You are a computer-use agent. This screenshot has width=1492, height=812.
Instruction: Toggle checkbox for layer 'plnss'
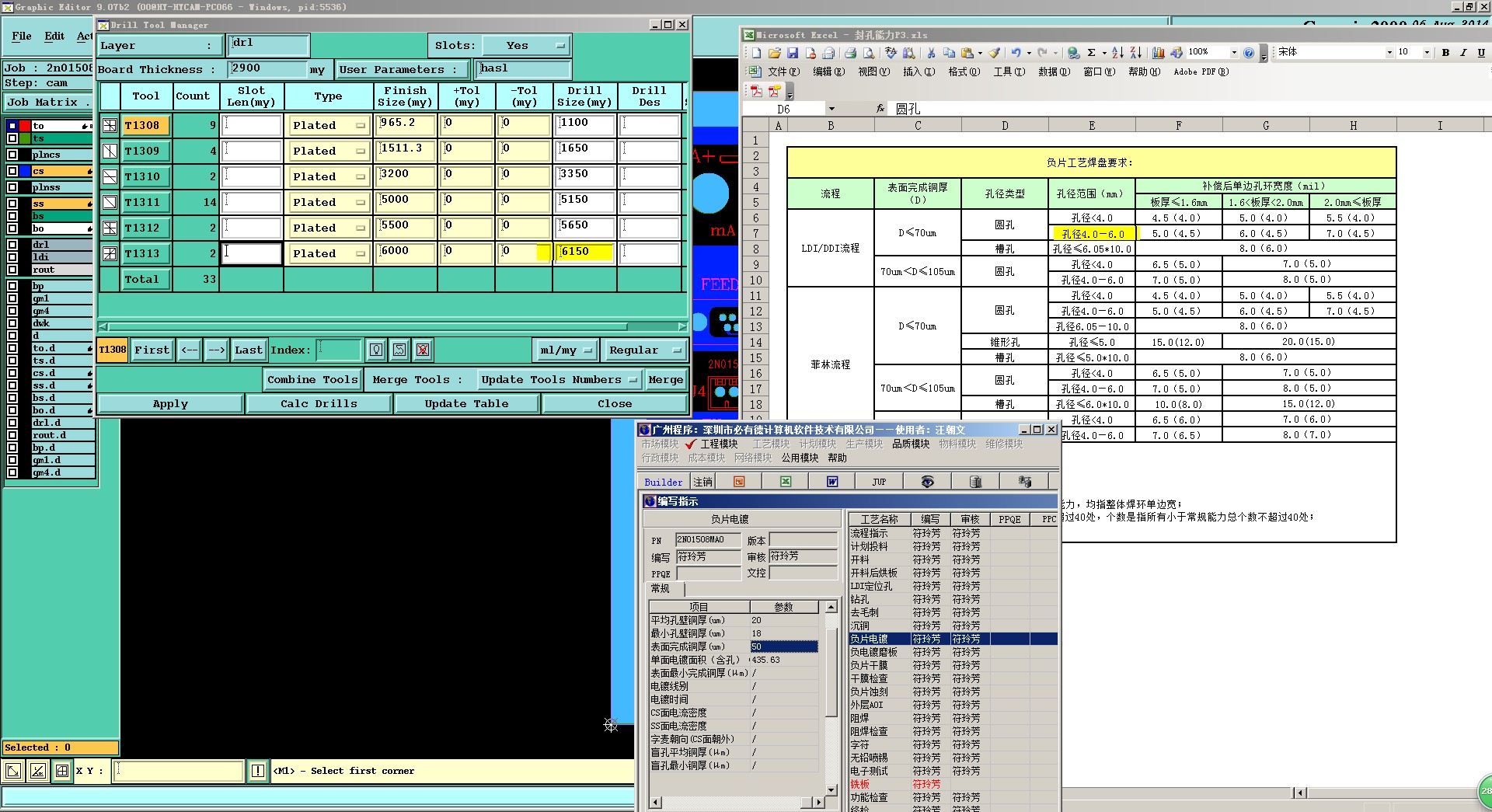(x=12, y=187)
